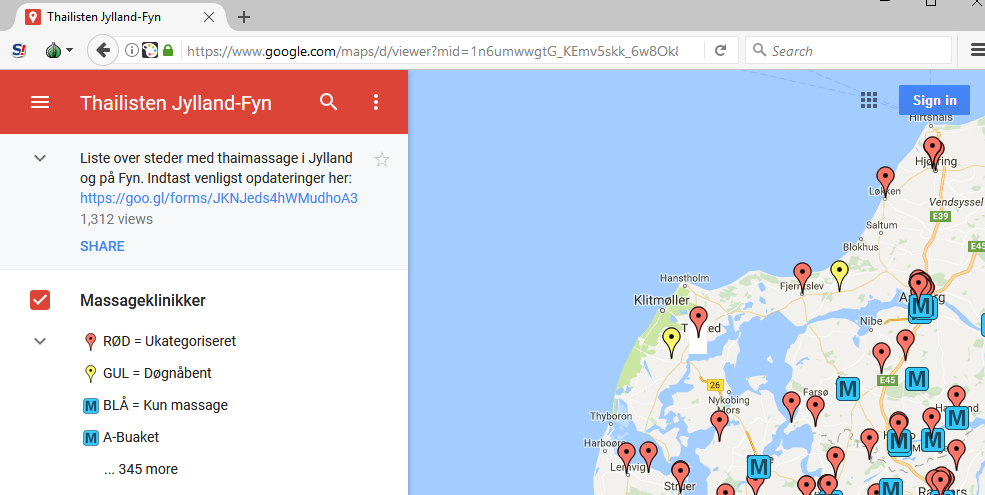Click the red pin at Struer
Image resolution: width=985 pixels, height=495 pixels.
click(680, 474)
